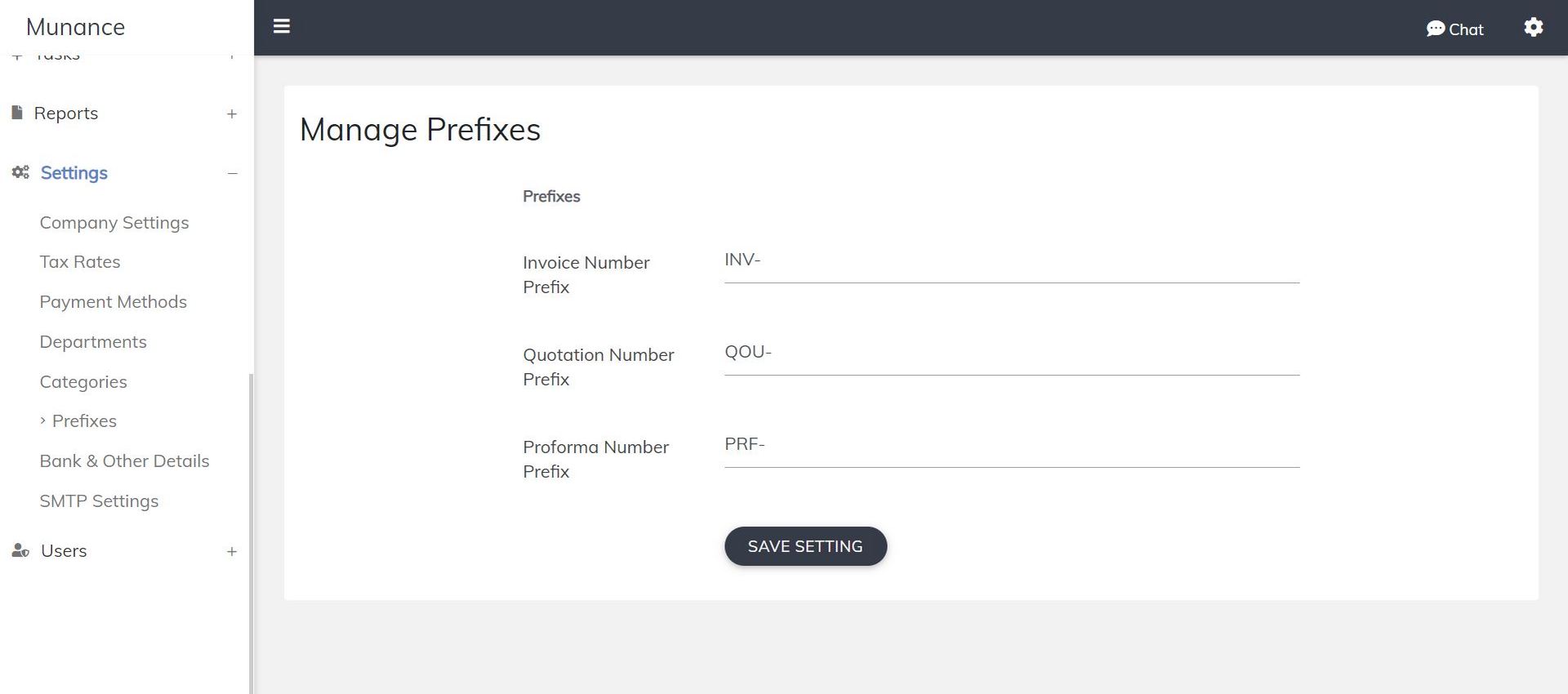Collapse Settings with its minus sign
1568x694 pixels.
point(232,173)
